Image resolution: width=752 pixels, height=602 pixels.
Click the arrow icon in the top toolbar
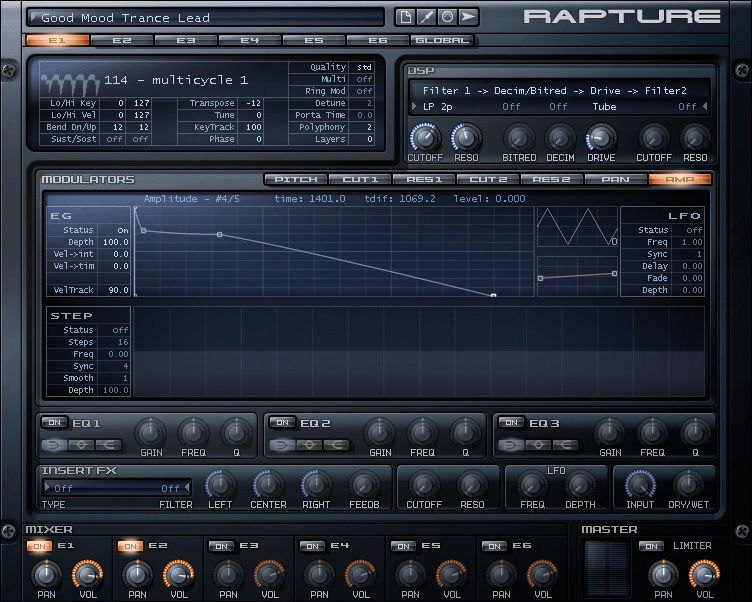[469, 17]
